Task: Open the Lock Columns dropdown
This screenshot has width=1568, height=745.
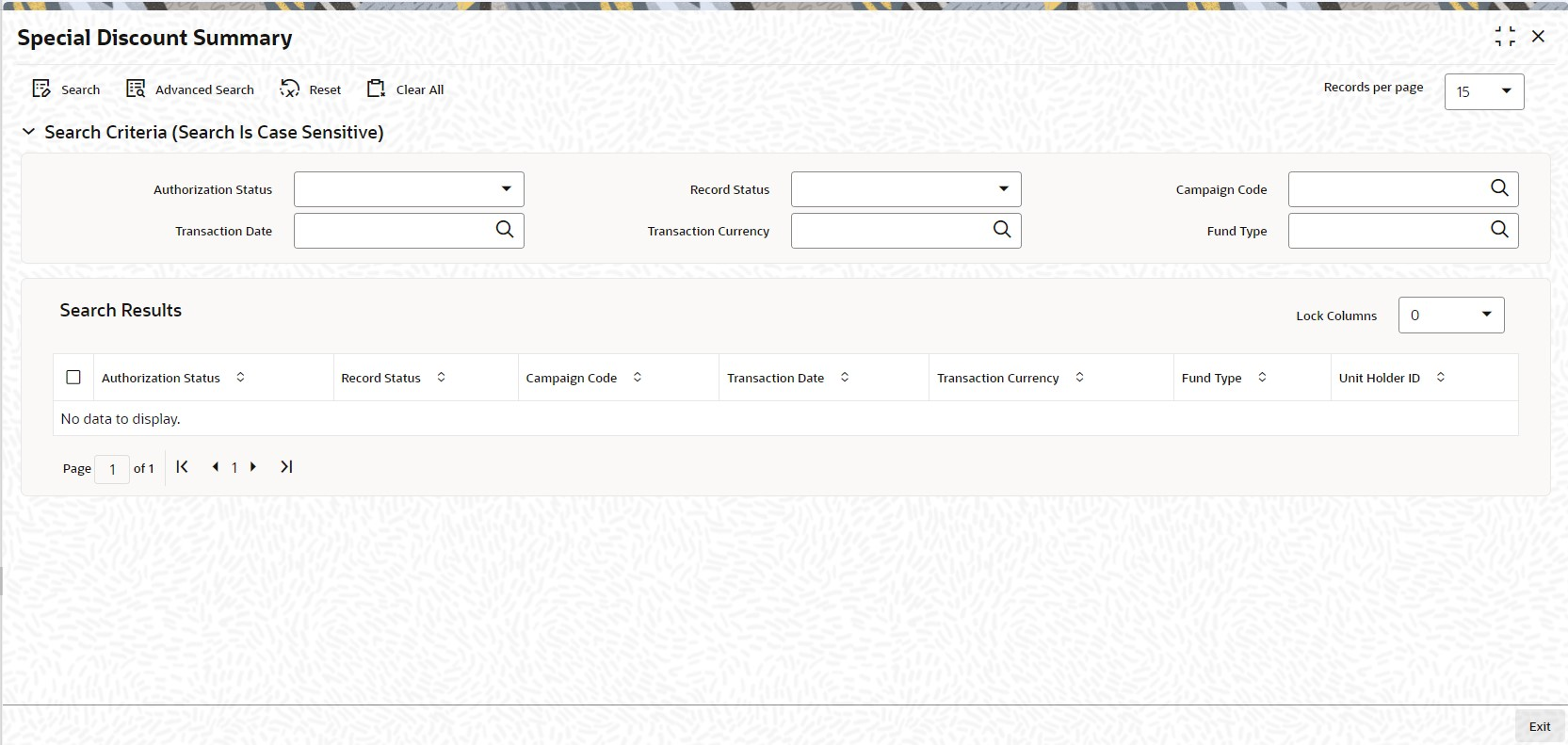Action: (1451, 316)
